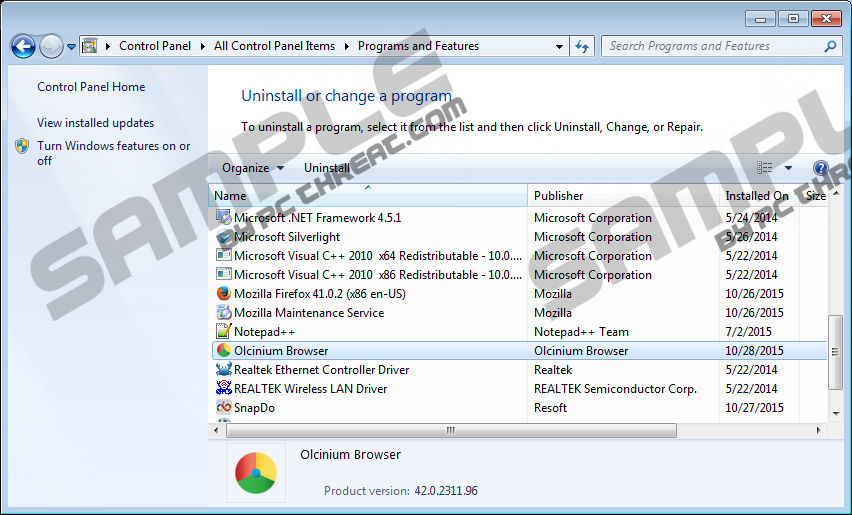This screenshot has width=852, height=515.
Task: Select Realtek Ethernet Controller Driver entry
Action: pos(321,370)
